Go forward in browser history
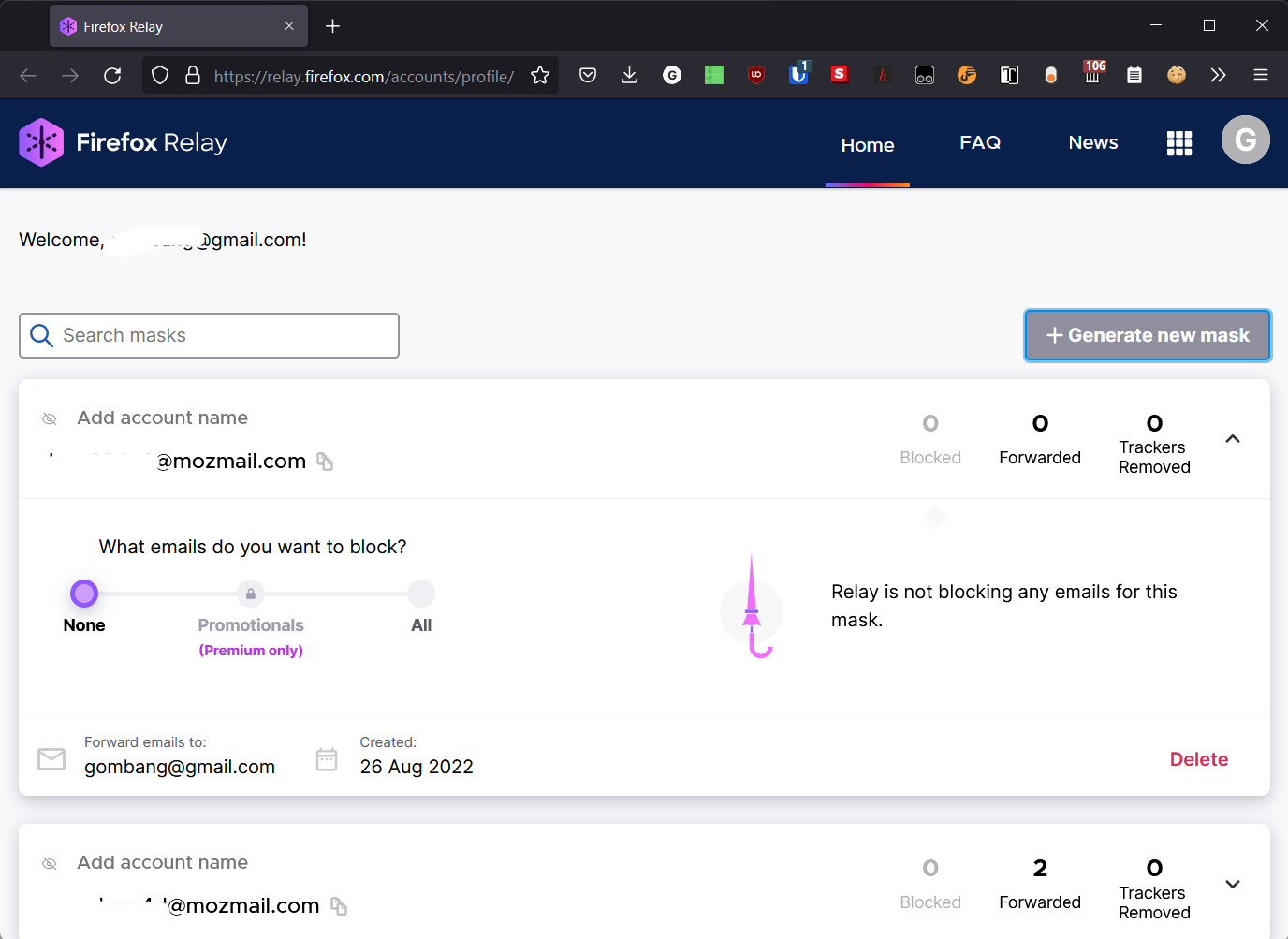 click(x=70, y=76)
